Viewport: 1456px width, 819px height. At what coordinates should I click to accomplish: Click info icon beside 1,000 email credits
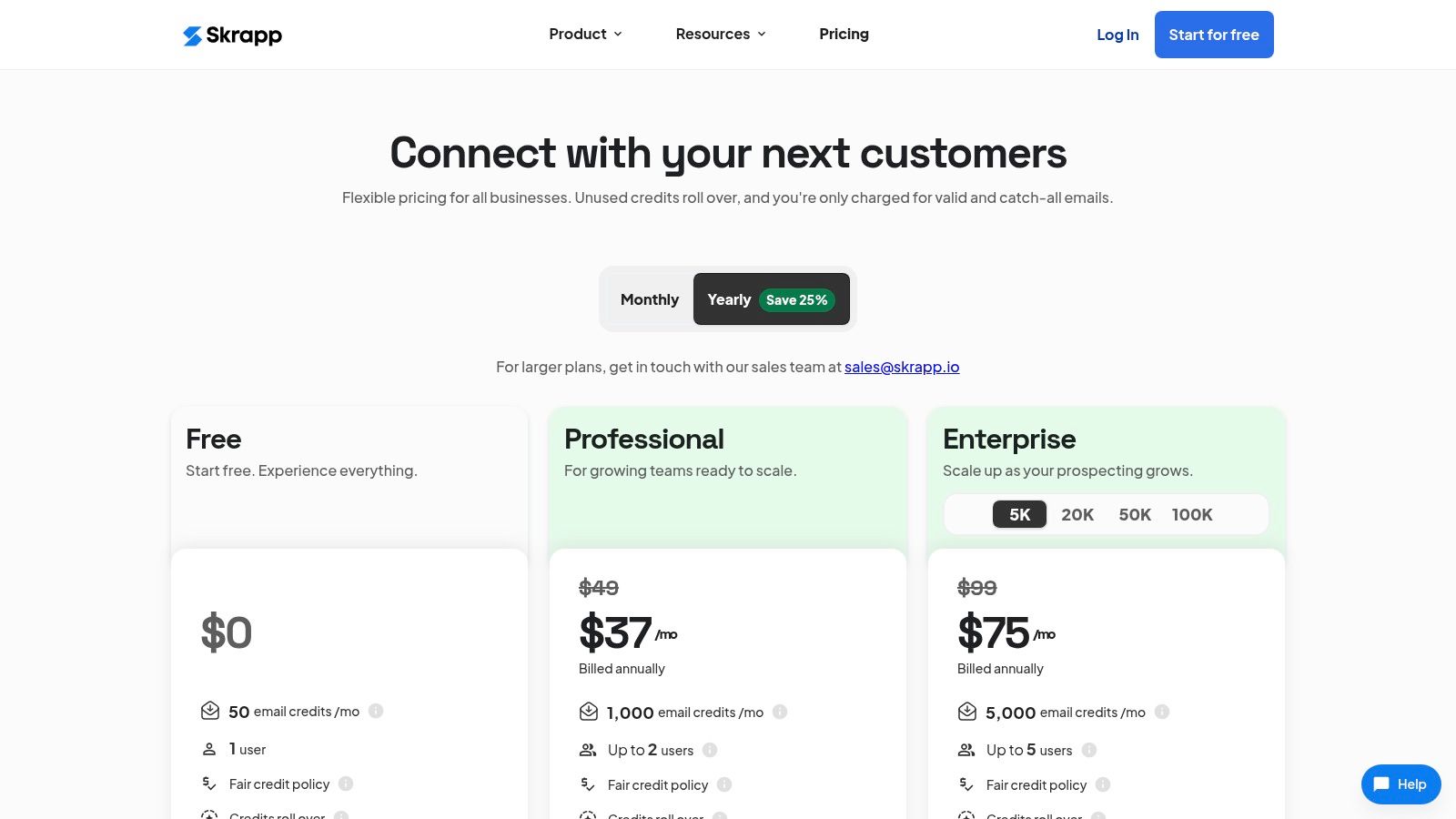tap(780, 712)
